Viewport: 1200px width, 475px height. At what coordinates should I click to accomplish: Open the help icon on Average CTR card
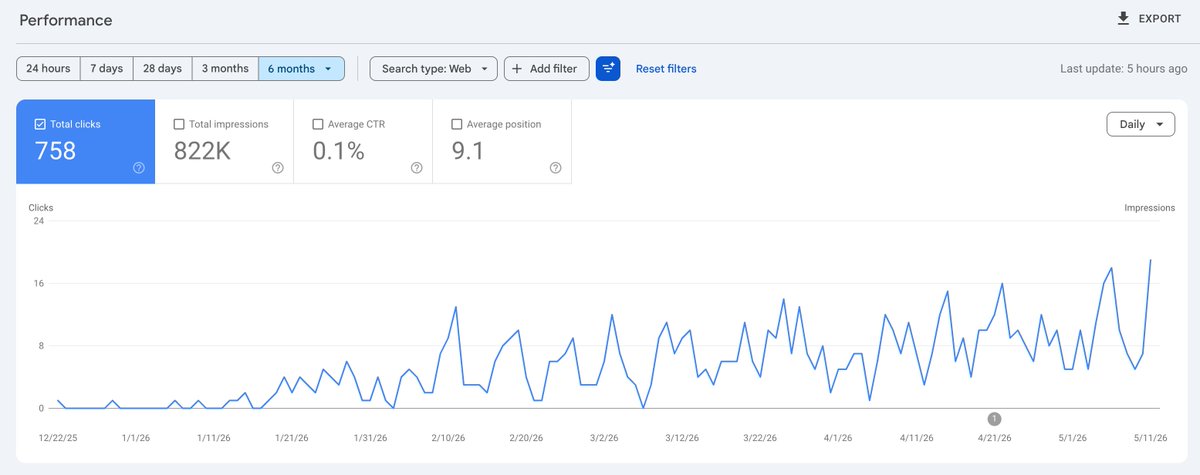[x=417, y=168]
